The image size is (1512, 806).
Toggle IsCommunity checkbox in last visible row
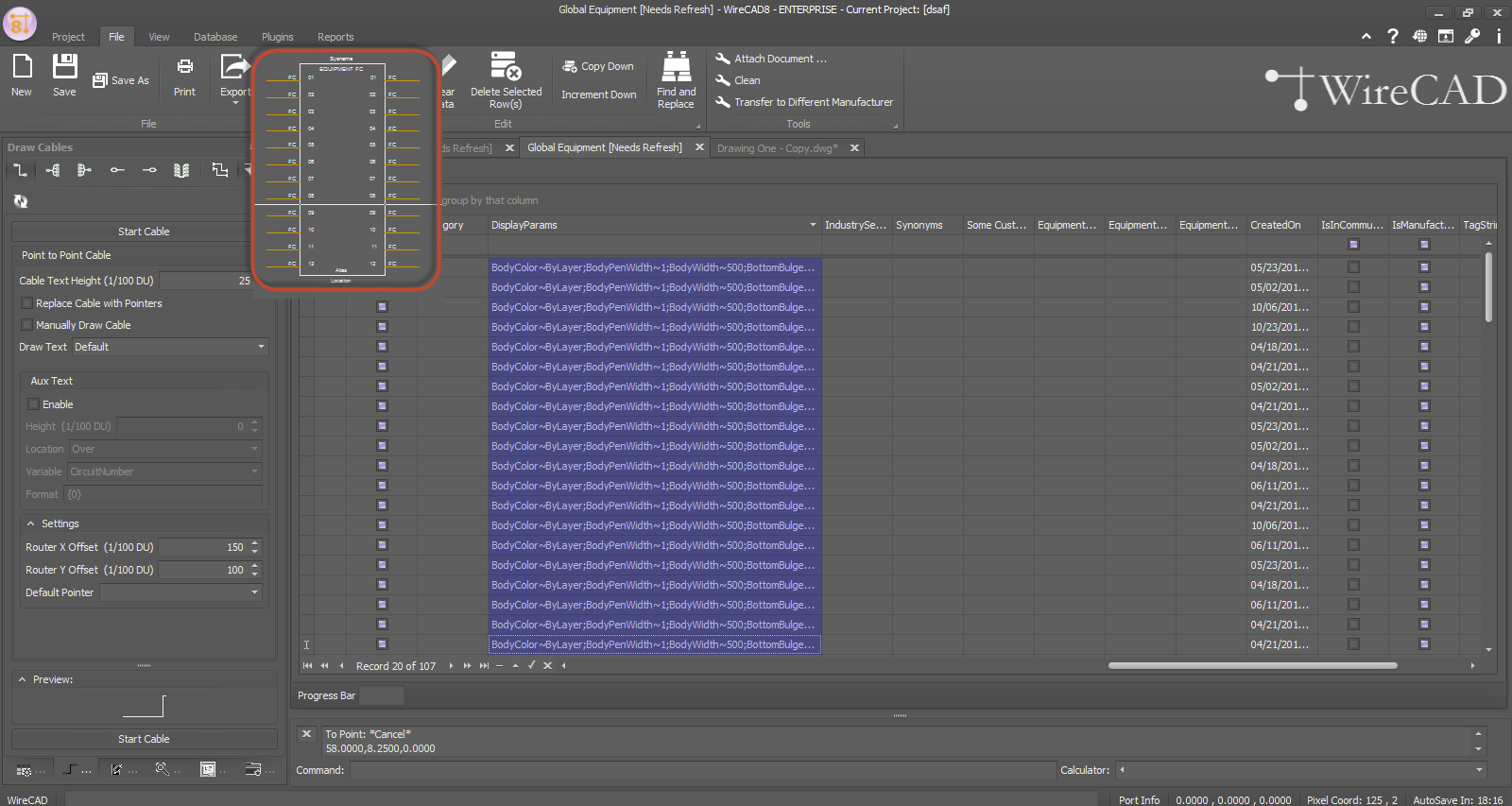click(1353, 644)
